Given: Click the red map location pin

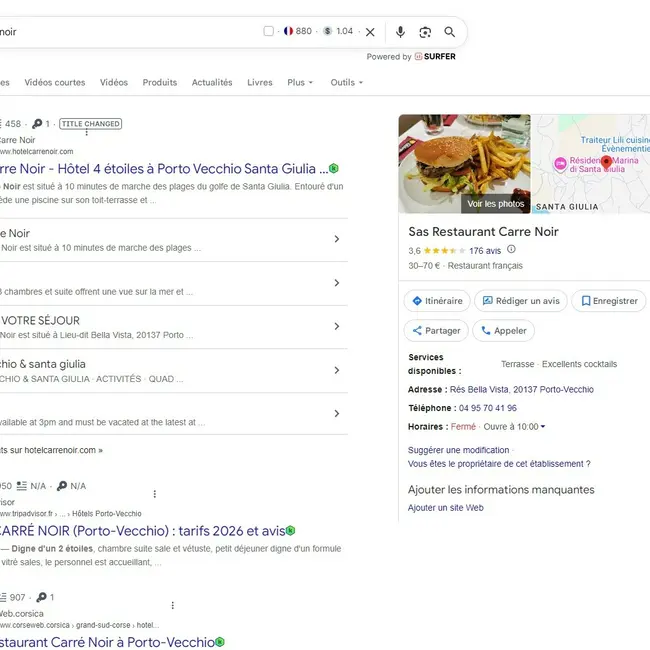Looking at the screenshot, I should click(x=606, y=162).
